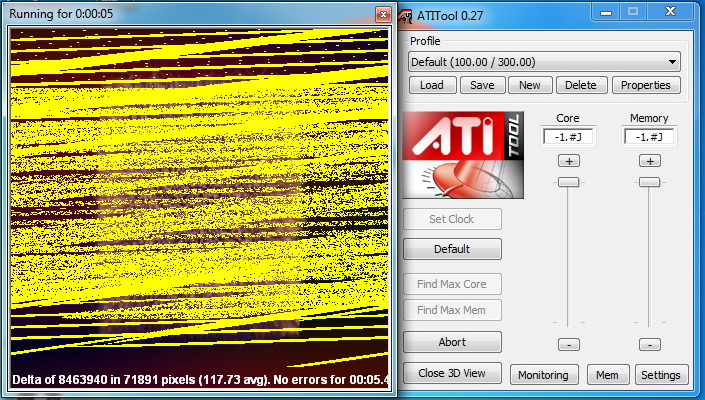
Task: Click the Memory clock value field
Action: point(649,137)
